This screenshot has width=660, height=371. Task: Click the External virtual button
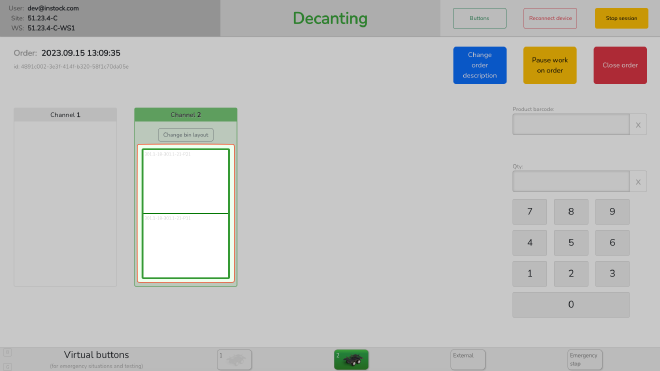click(468, 360)
